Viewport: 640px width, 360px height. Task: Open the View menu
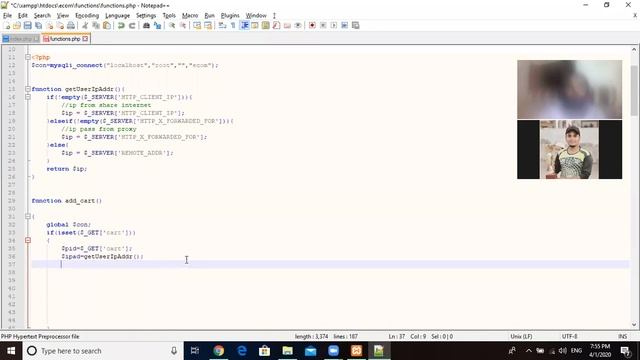62,16
